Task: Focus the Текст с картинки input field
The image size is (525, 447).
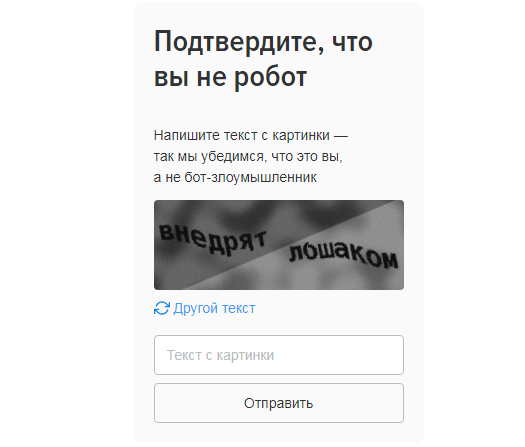Action: click(279, 355)
